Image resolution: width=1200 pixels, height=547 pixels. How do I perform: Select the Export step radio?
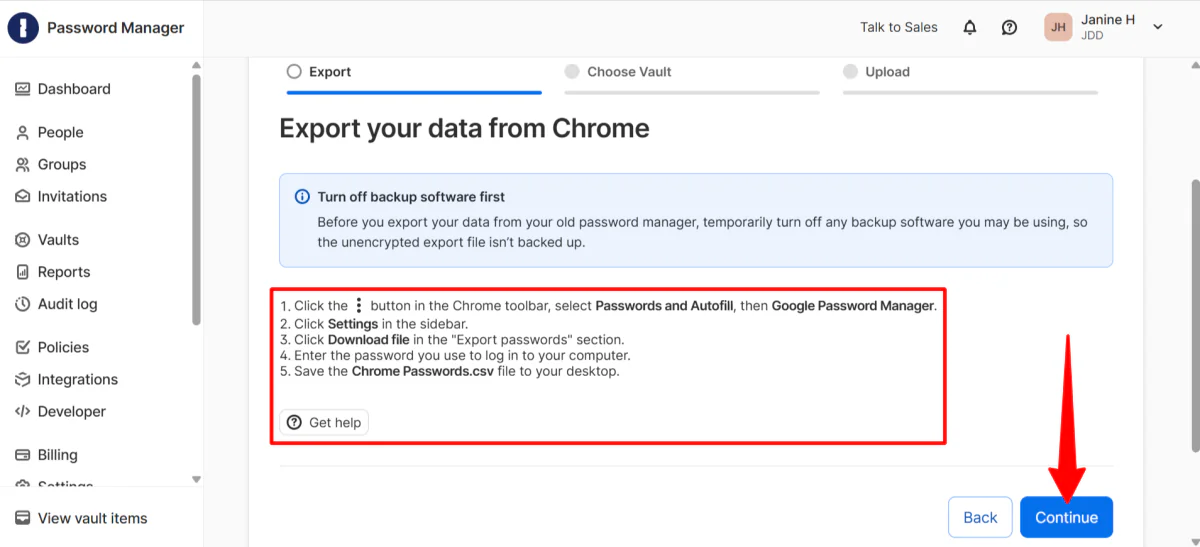coord(294,72)
